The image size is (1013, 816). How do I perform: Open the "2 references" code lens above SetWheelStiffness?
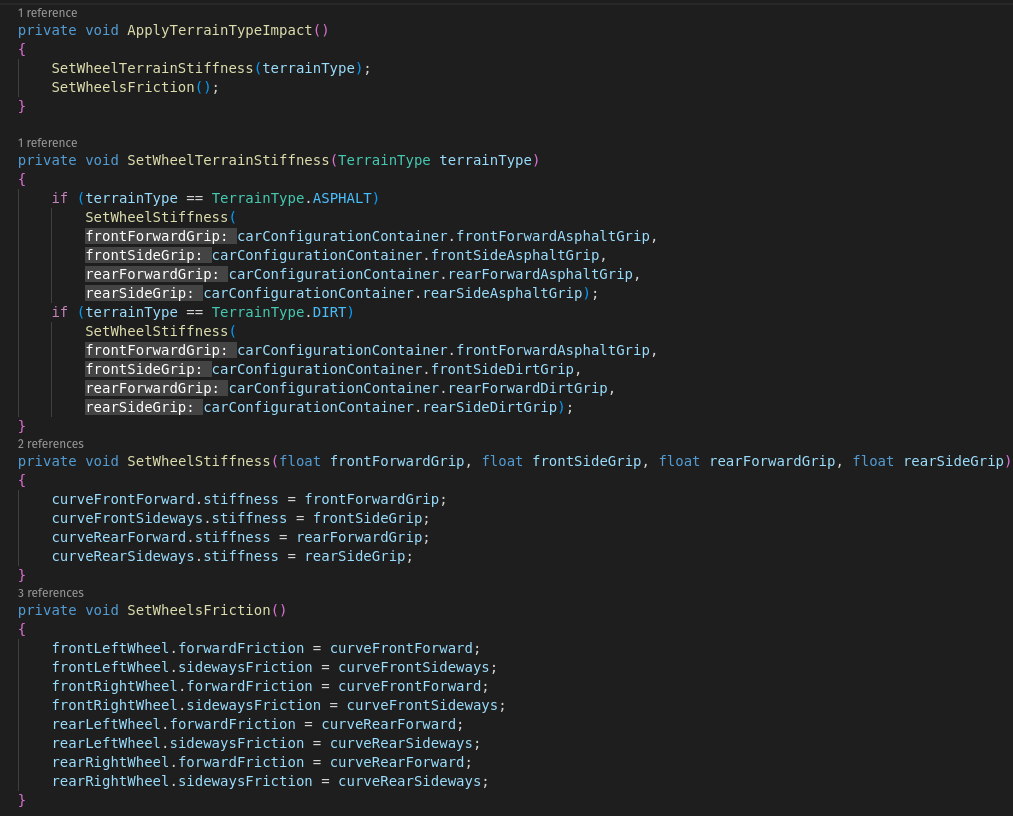click(x=51, y=444)
